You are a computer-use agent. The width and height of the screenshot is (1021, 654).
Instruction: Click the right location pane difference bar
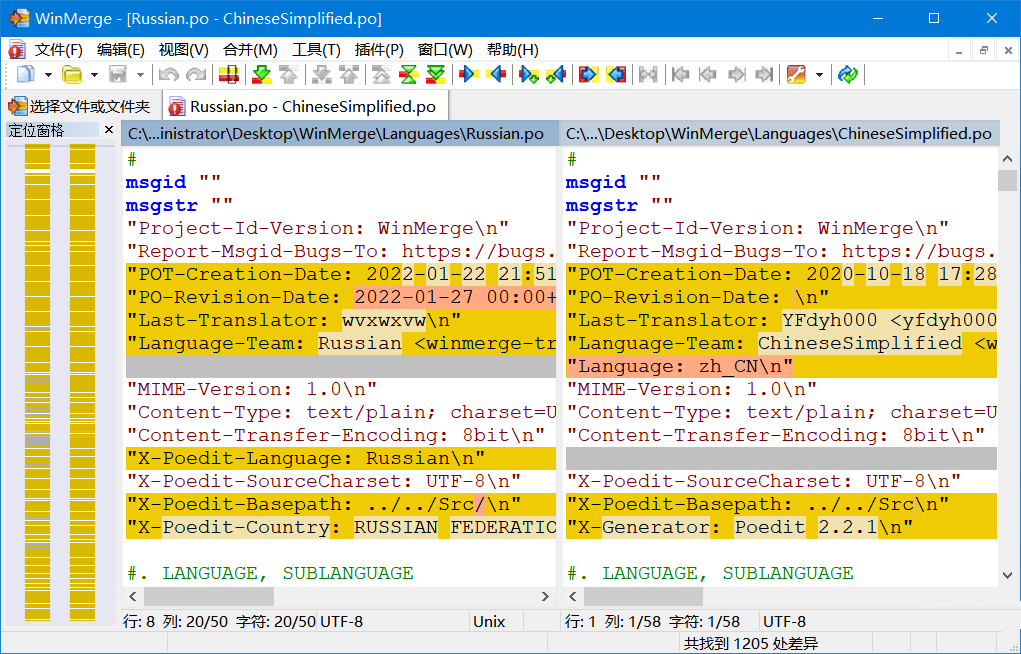click(x=82, y=382)
